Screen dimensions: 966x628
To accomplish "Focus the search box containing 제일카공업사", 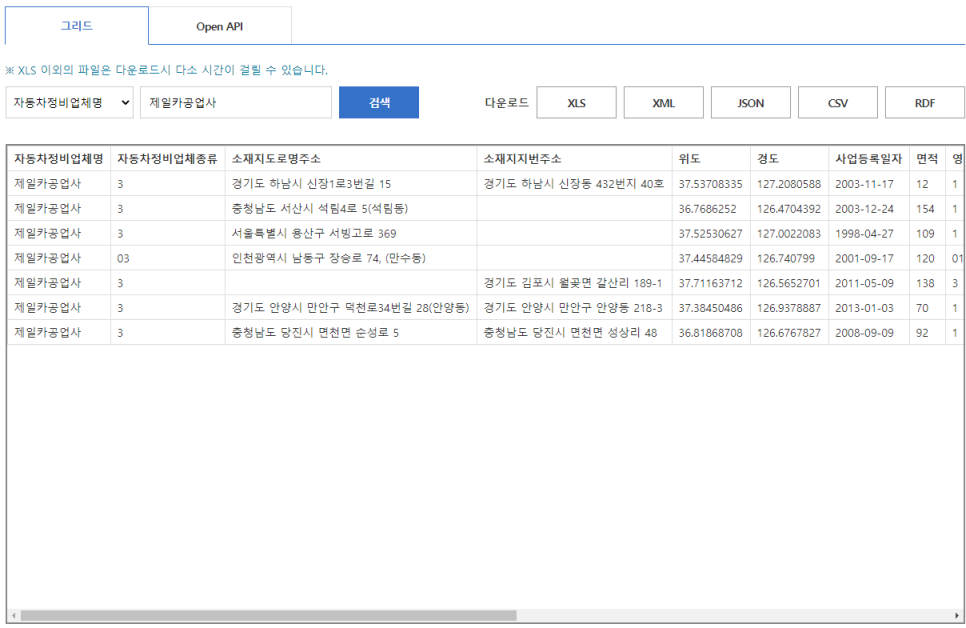I will point(235,102).
